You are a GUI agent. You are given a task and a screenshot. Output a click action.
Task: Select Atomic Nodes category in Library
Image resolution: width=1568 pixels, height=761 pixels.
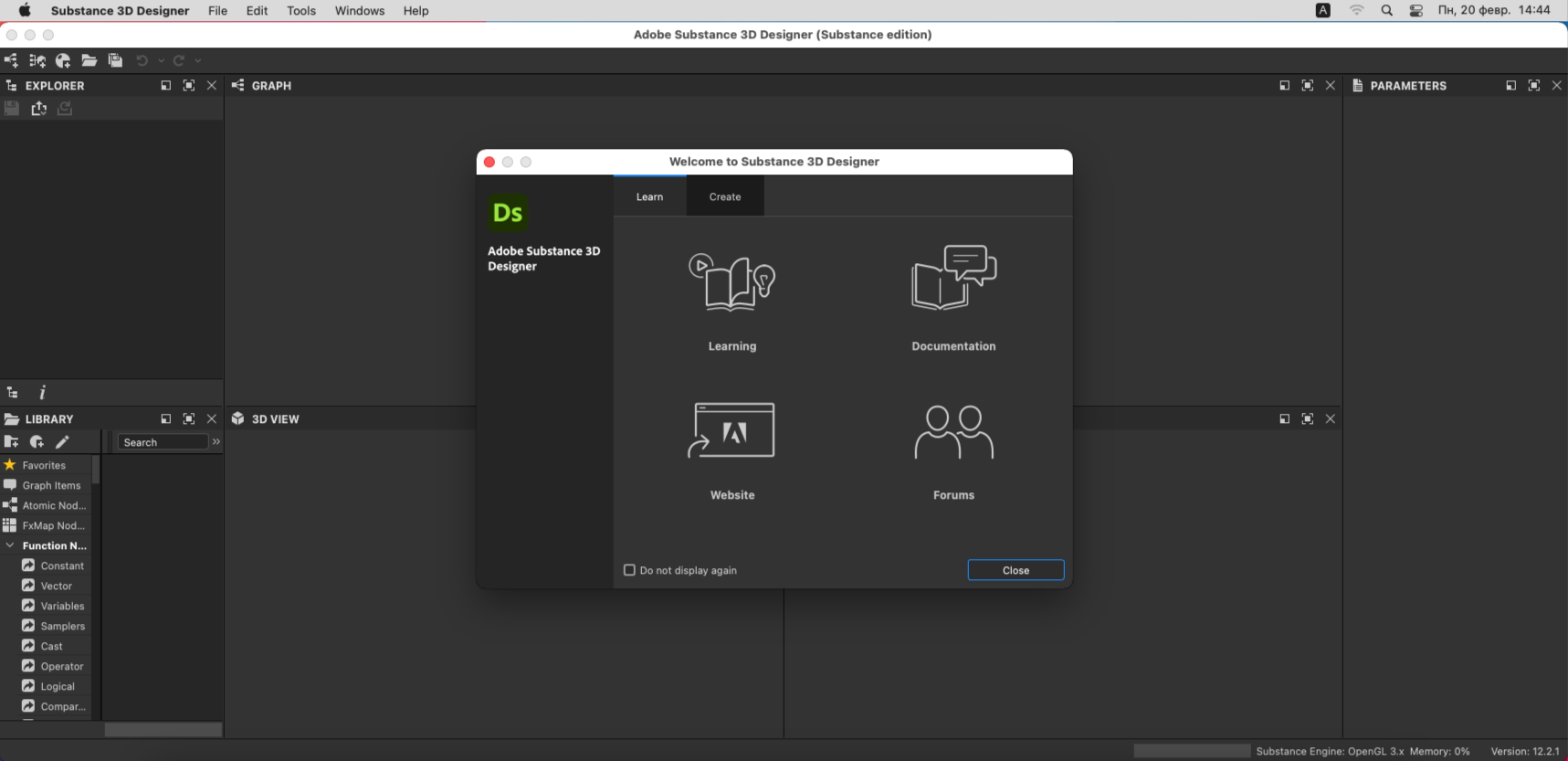point(45,505)
